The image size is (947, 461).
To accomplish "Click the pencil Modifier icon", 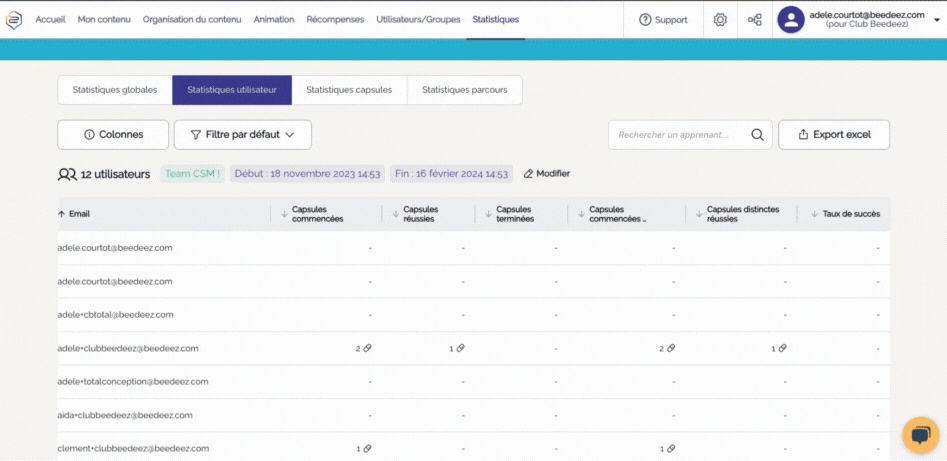I will click(x=529, y=174).
